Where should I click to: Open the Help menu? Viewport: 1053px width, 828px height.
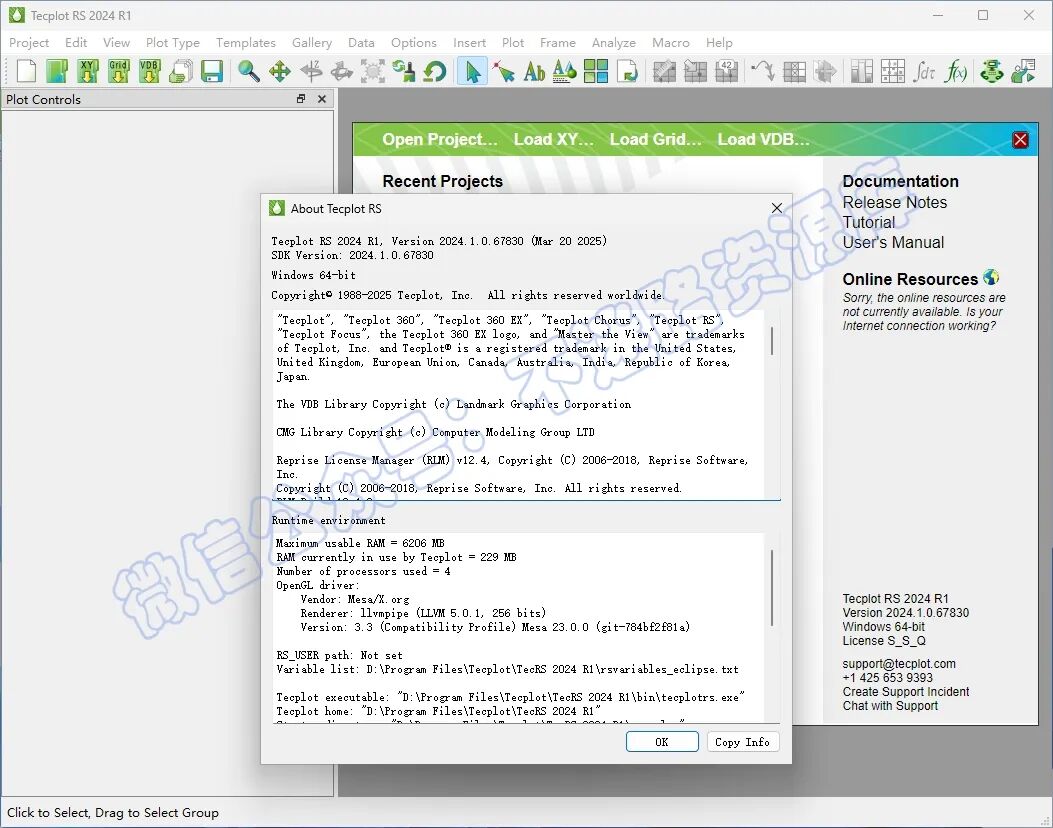719,42
